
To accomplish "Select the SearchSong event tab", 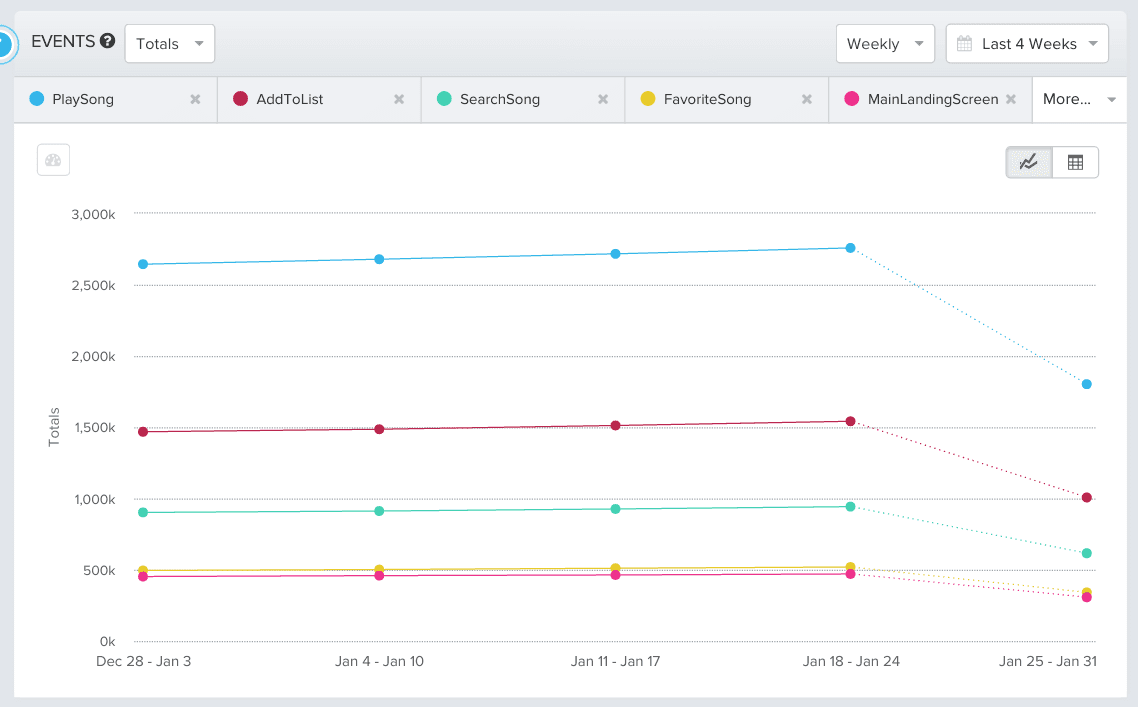I will click(x=499, y=99).
